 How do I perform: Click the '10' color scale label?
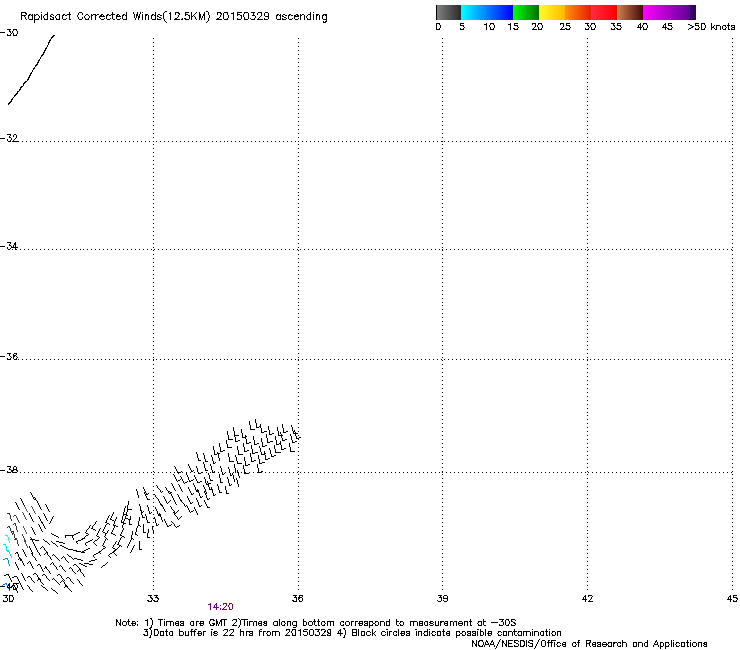[489, 27]
